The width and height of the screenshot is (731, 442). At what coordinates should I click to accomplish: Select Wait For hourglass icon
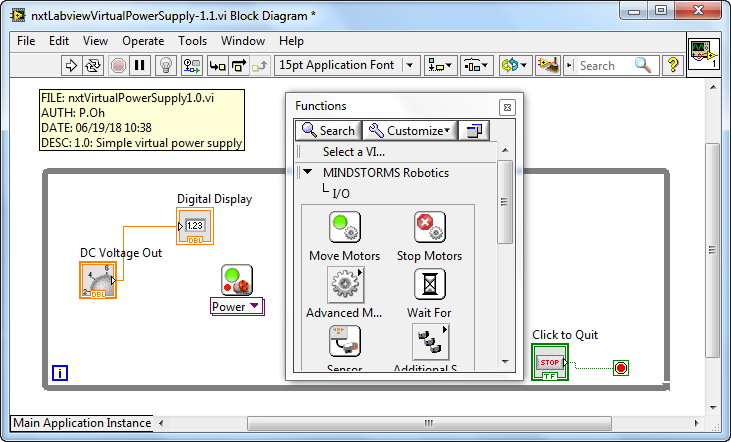(429, 284)
